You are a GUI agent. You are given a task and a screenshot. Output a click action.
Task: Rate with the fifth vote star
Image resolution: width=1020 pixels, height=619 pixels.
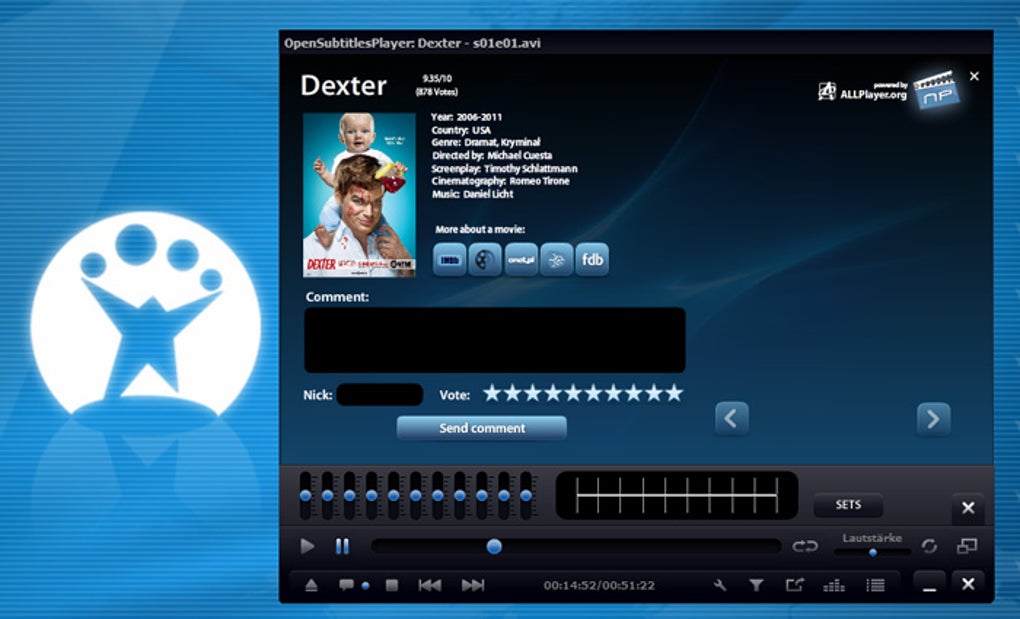point(573,393)
